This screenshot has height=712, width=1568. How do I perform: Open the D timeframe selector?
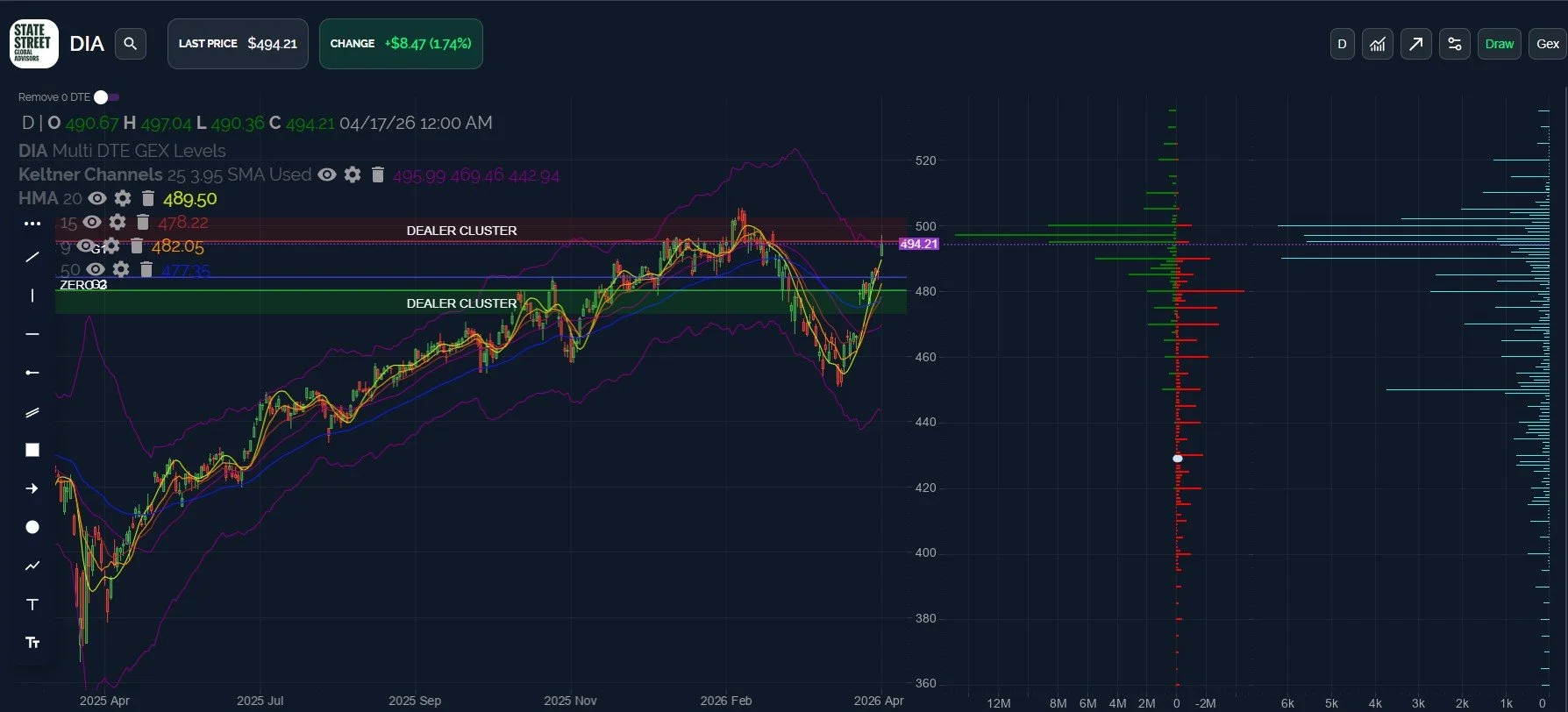click(1342, 44)
